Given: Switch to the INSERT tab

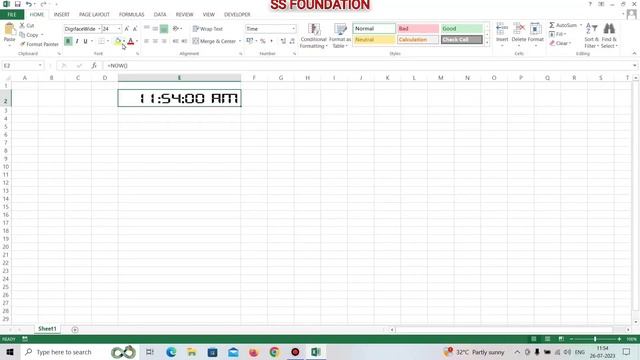Looking at the screenshot, I should point(62,15).
